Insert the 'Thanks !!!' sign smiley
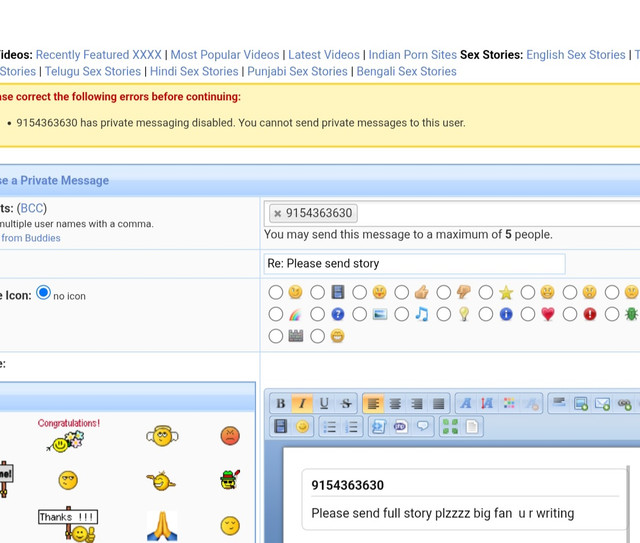 pyautogui.click(x=68, y=525)
